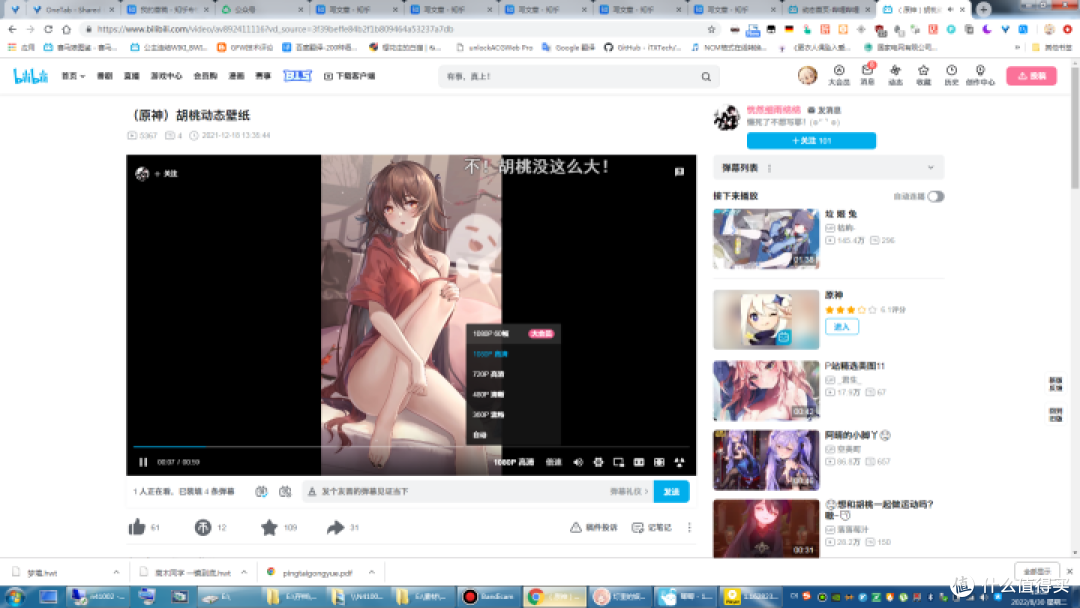The height and width of the screenshot is (608, 1080).
Task: Pause the video with the player pause button
Action: [x=143, y=462]
